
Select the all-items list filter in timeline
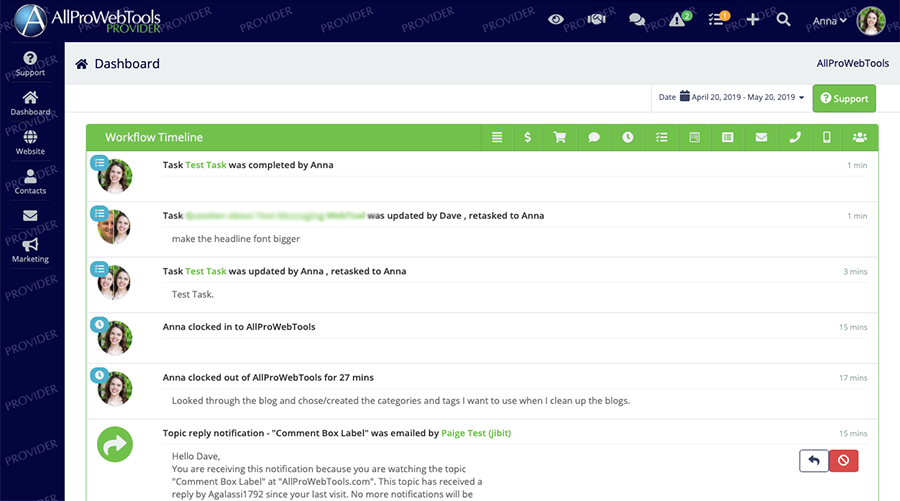497,137
